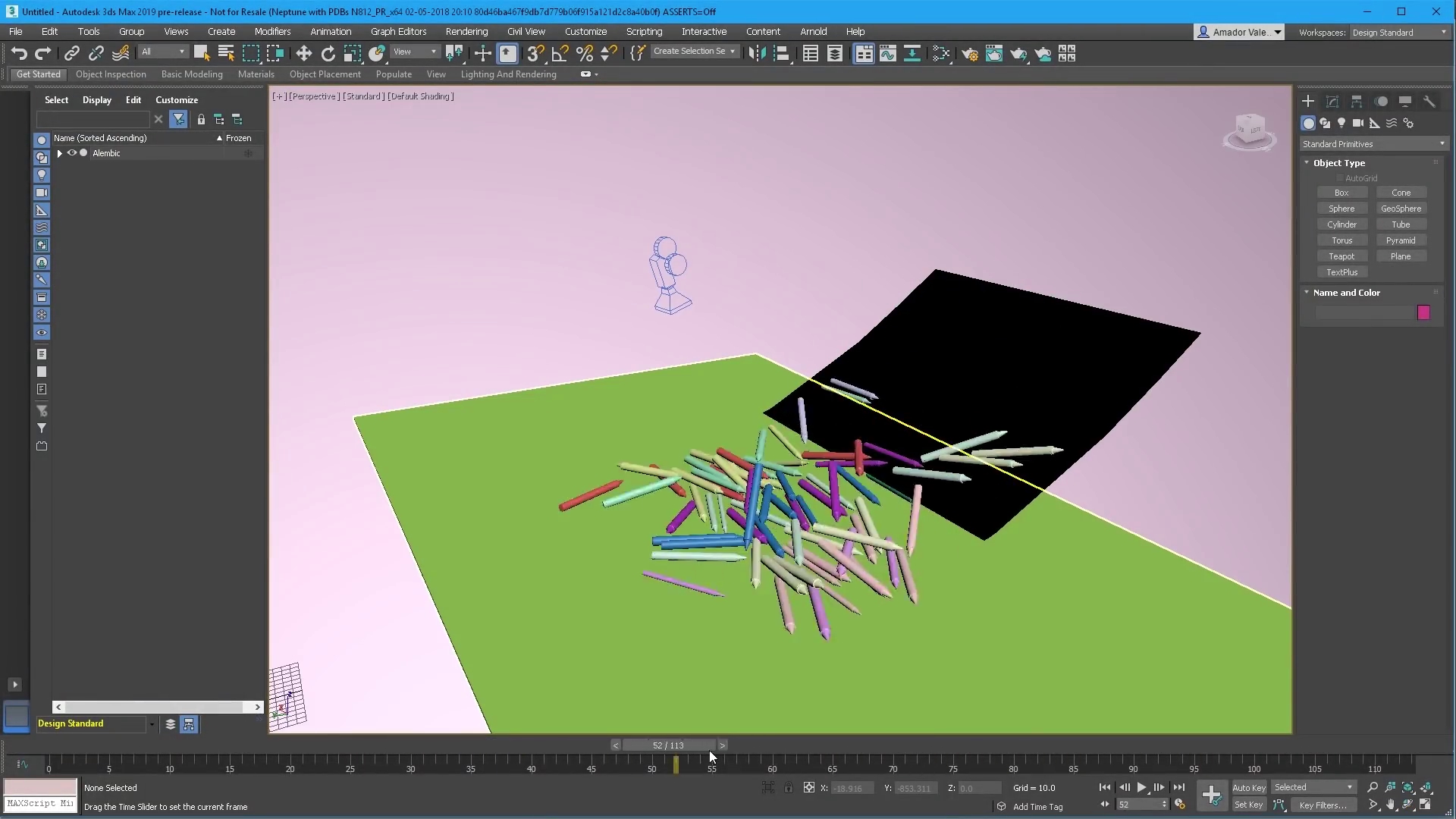Toggle visibility eye of Alembic object
The image size is (1456, 819).
[72, 153]
